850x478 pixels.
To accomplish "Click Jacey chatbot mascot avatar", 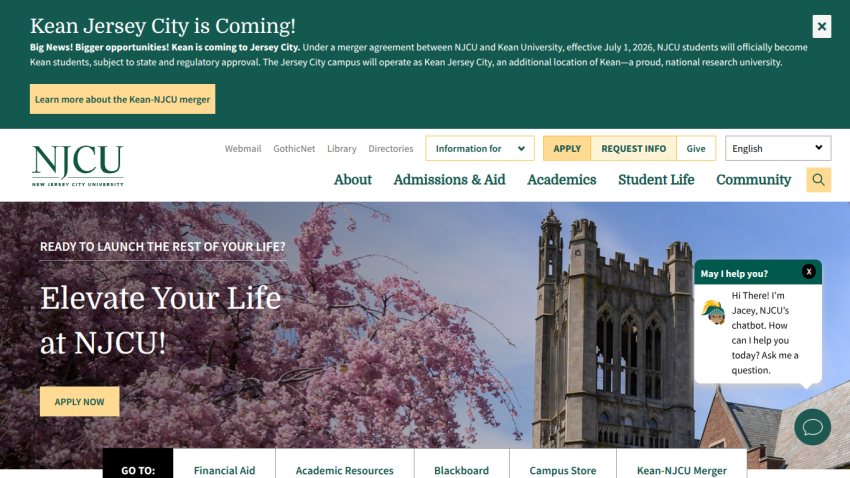I will click(713, 312).
